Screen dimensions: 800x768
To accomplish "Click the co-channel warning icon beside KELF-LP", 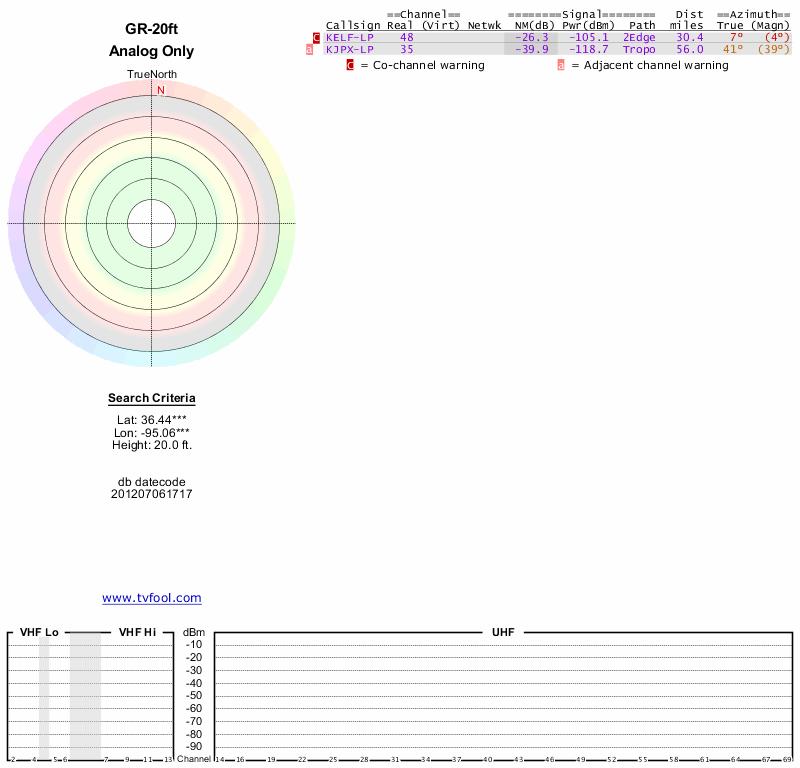I will (317, 37).
